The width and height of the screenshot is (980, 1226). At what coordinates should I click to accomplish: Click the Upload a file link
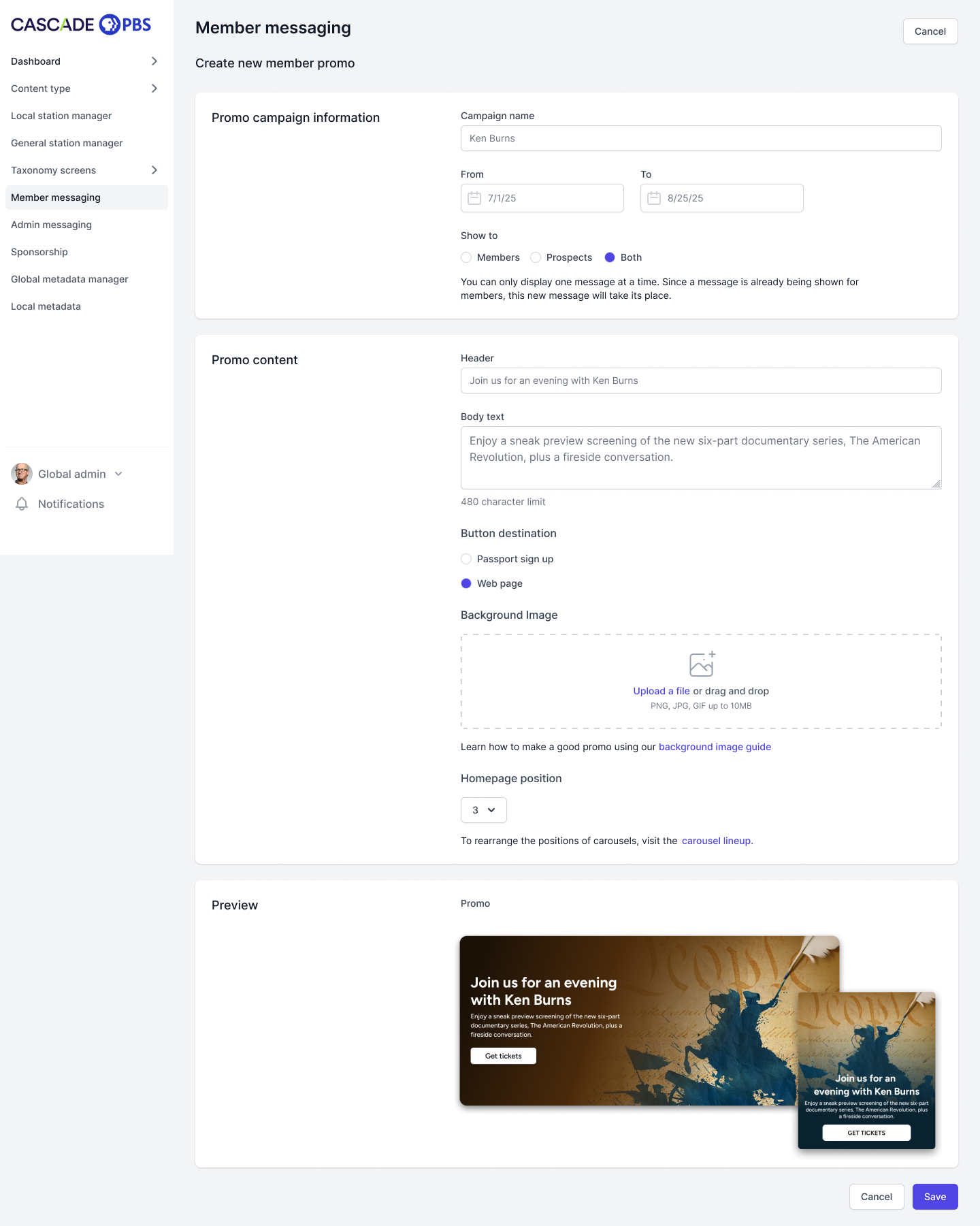tap(661, 691)
